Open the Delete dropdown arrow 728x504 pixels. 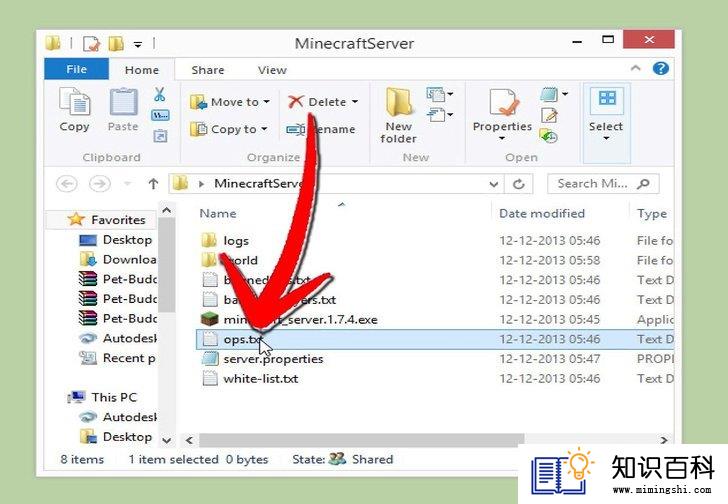pyautogui.click(x=355, y=102)
